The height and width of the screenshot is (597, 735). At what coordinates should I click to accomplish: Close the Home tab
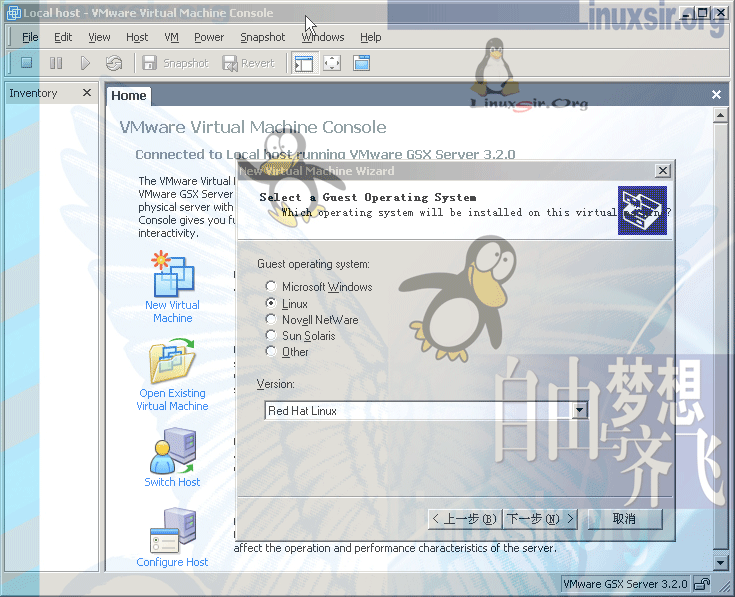click(x=716, y=95)
